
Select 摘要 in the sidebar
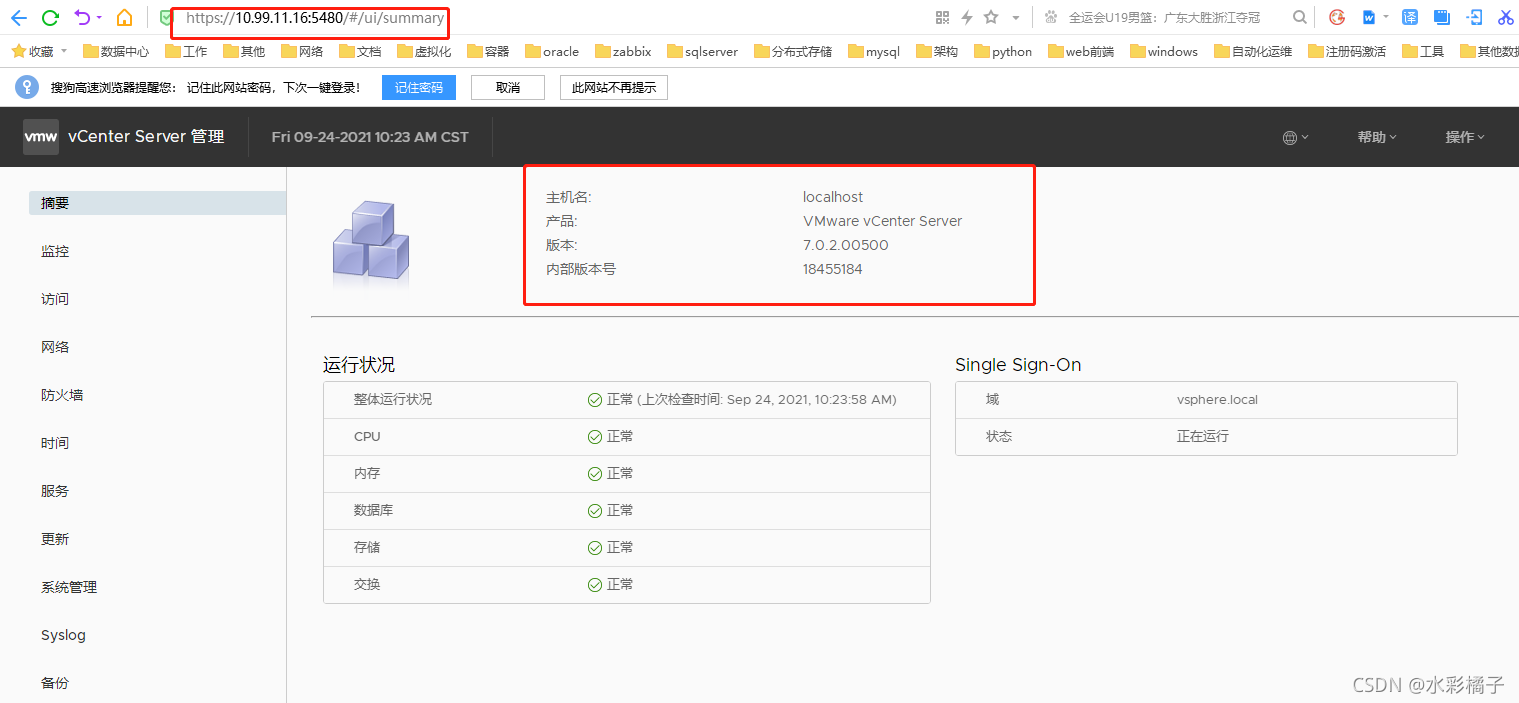[157, 203]
